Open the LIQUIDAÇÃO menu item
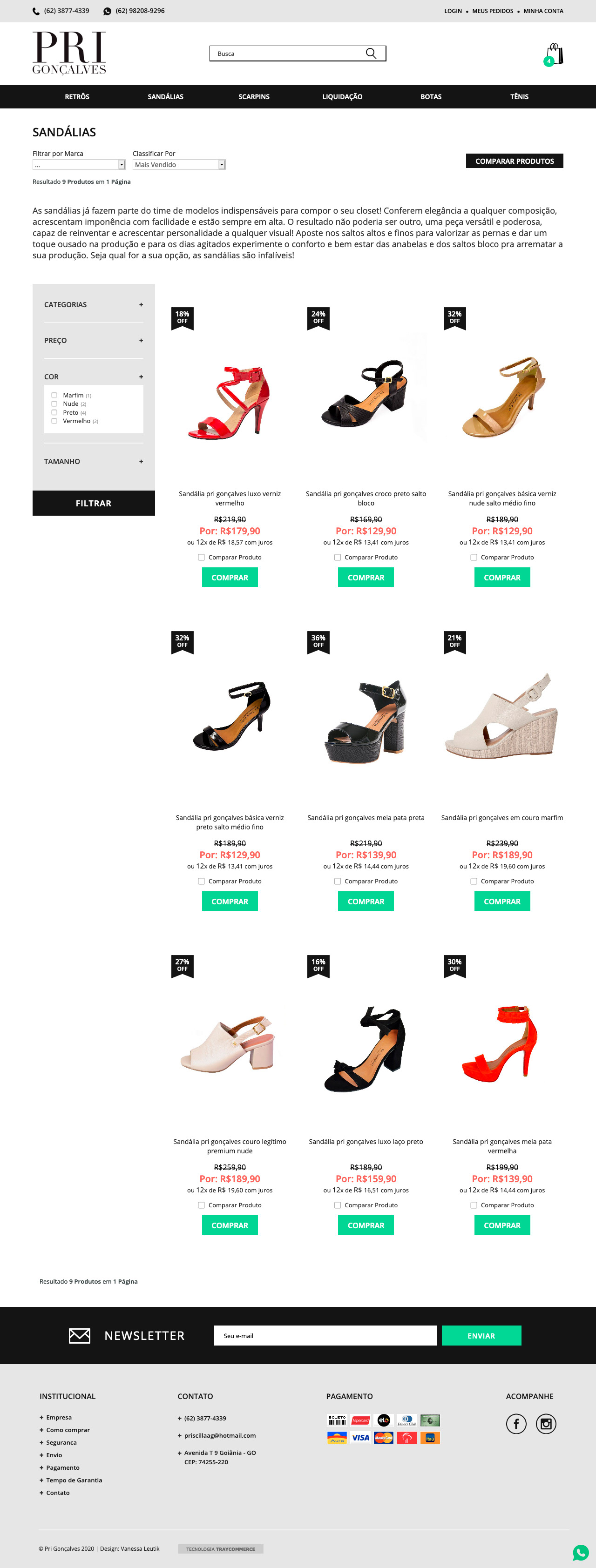 (342, 97)
